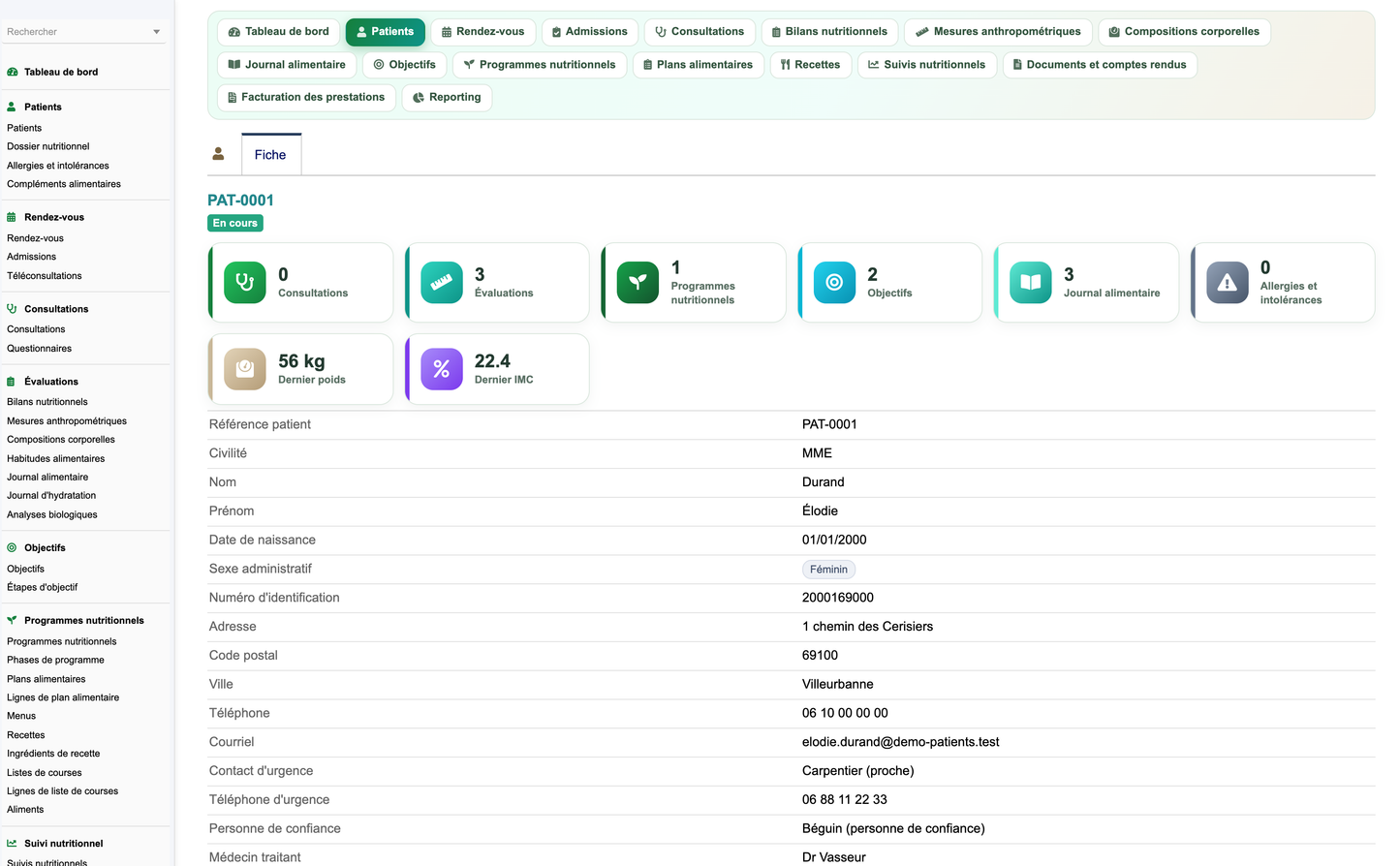The image size is (1400, 866).
Task: Open the Journal alimentaire top navigation tab
Action: (x=287, y=65)
